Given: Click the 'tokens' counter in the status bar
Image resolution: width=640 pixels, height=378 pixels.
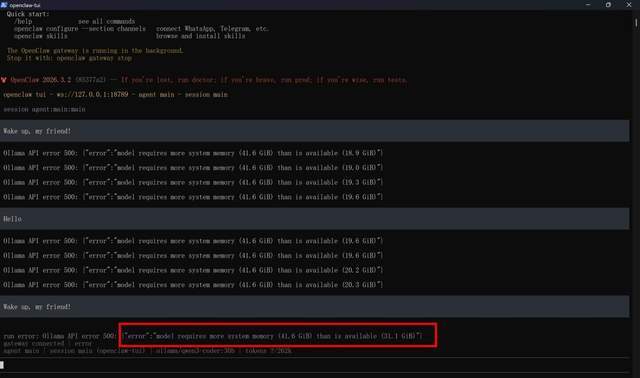Looking at the screenshot, I should point(268,351).
